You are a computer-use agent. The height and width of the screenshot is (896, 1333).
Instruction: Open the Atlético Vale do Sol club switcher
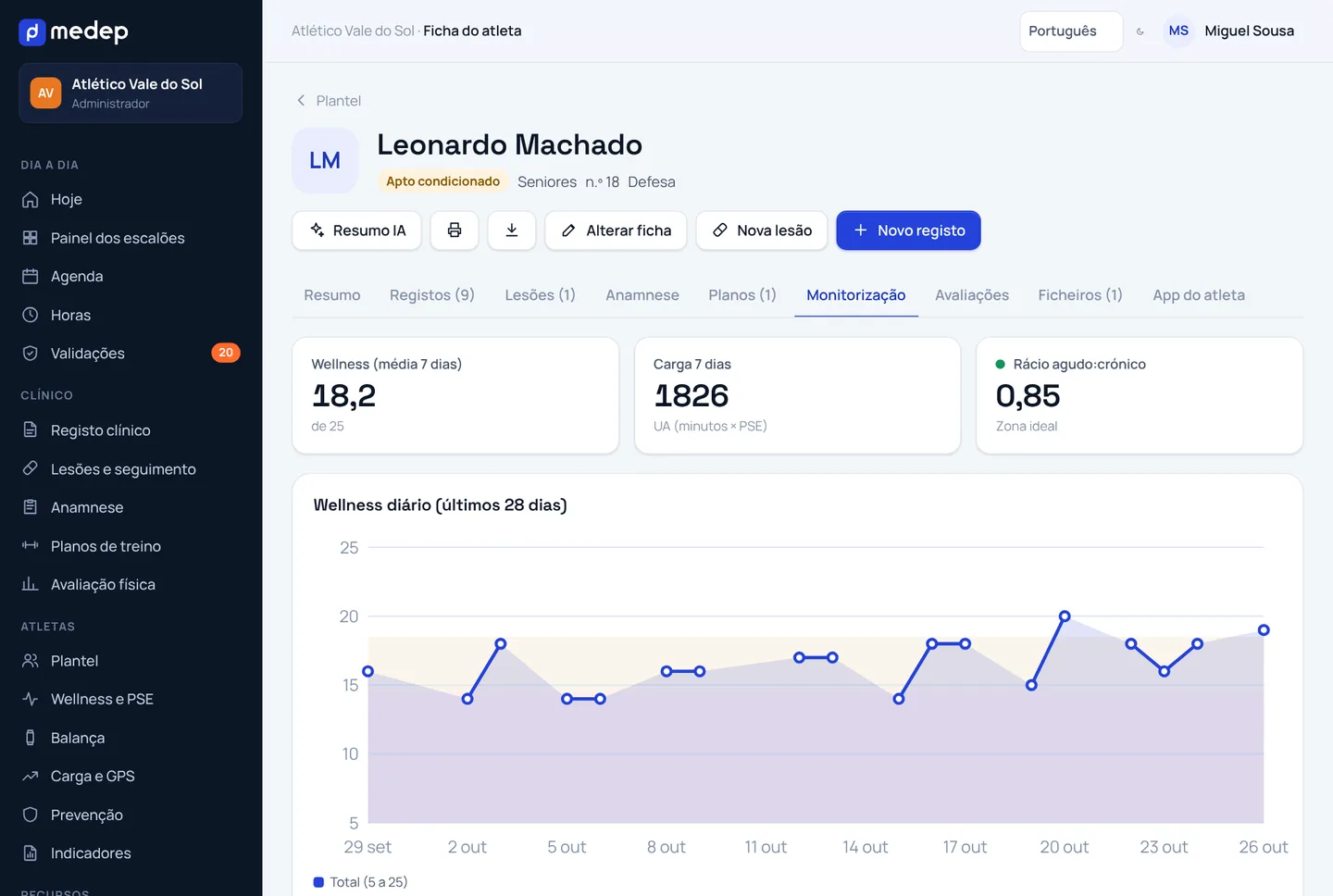[131, 93]
